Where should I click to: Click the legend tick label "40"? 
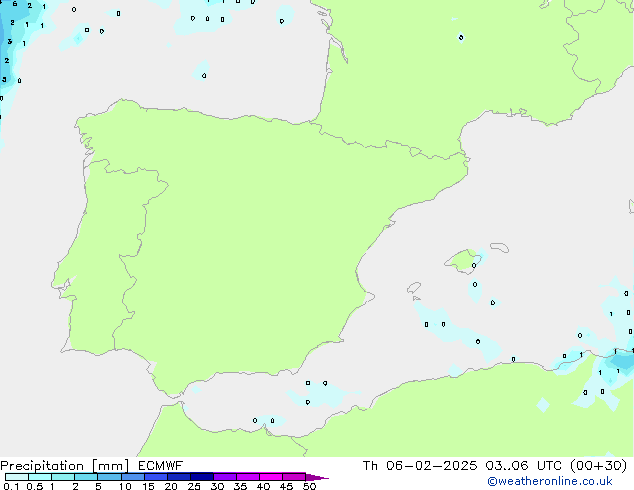coord(263,486)
